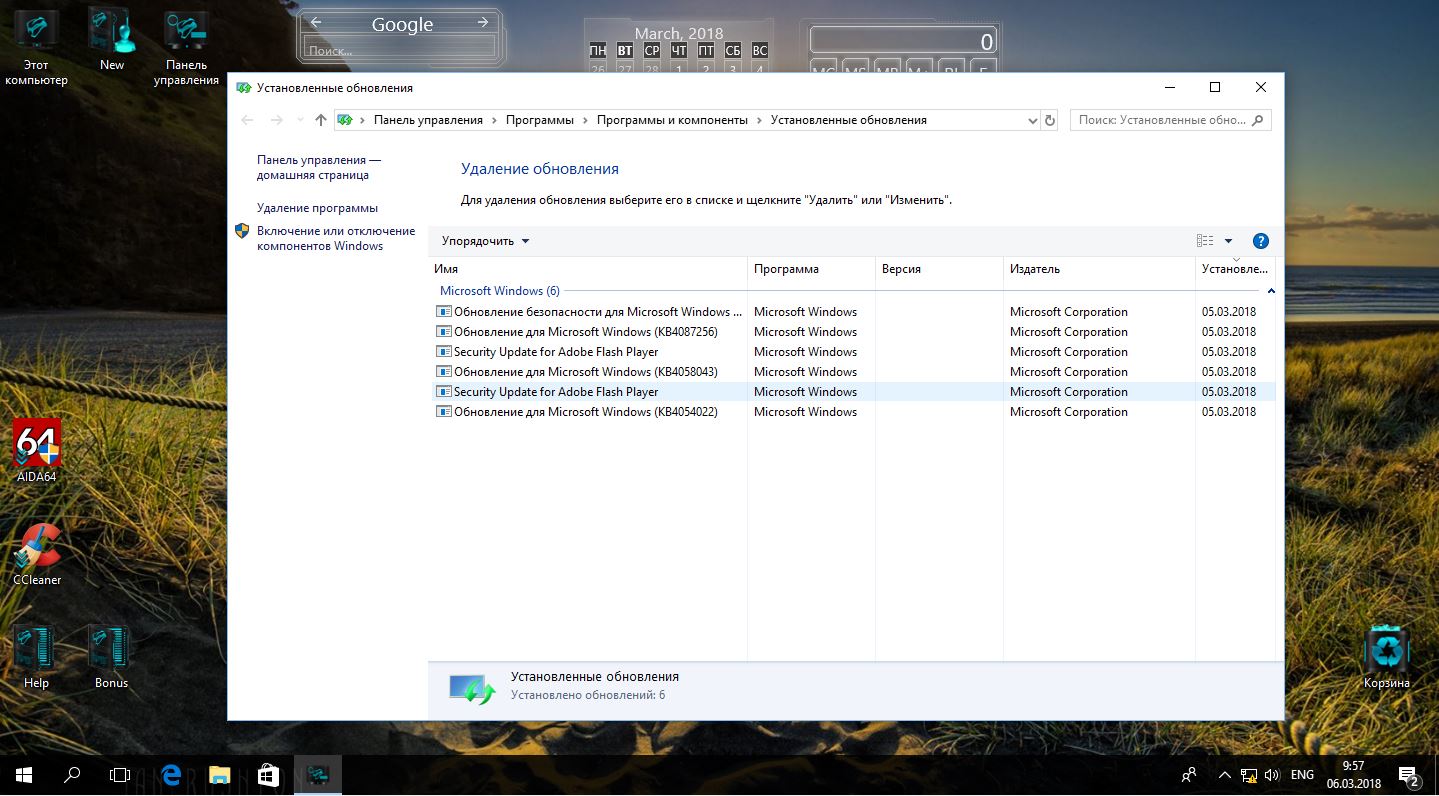Sort by the Издатель column header
Image resolution: width=1439 pixels, height=796 pixels.
[1035, 269]
